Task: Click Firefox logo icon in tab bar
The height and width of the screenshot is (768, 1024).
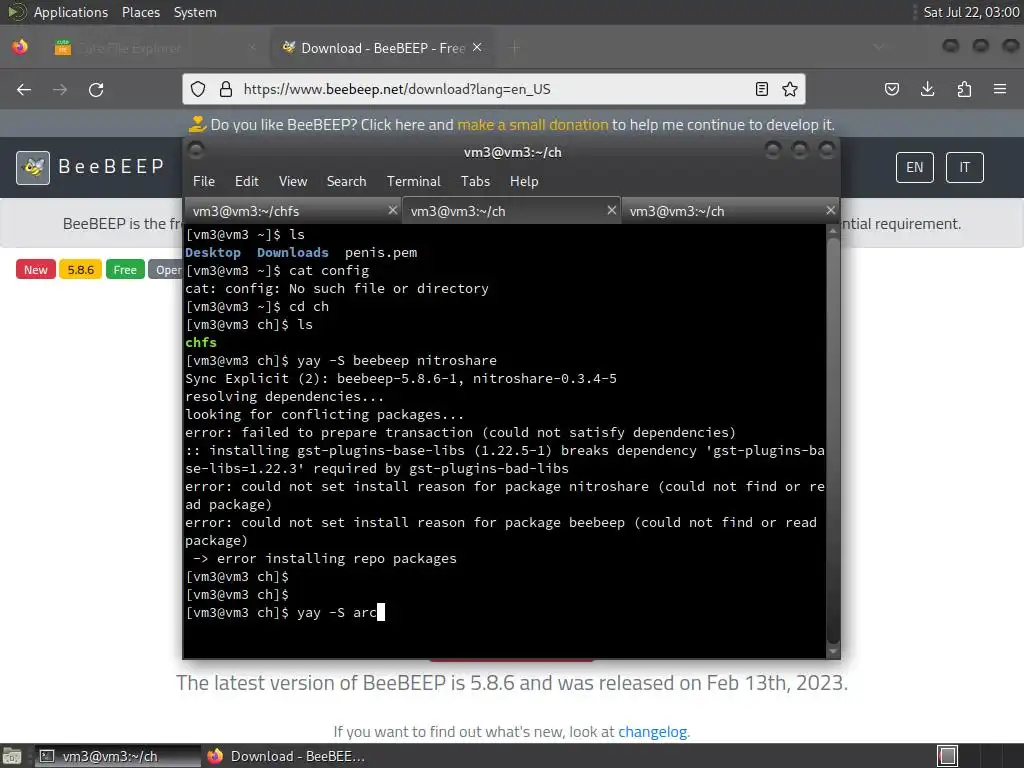Action: click(20, 48)
